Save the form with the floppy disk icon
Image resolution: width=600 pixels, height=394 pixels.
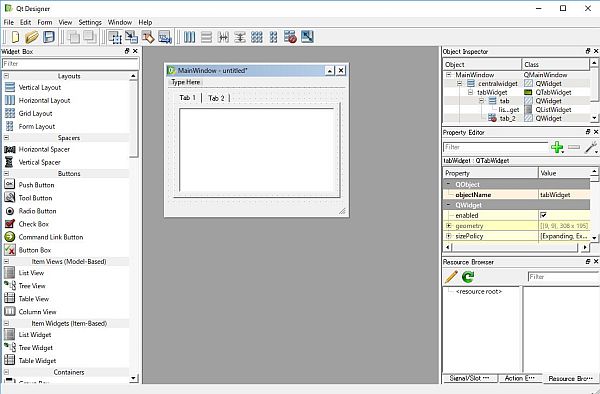49,37
